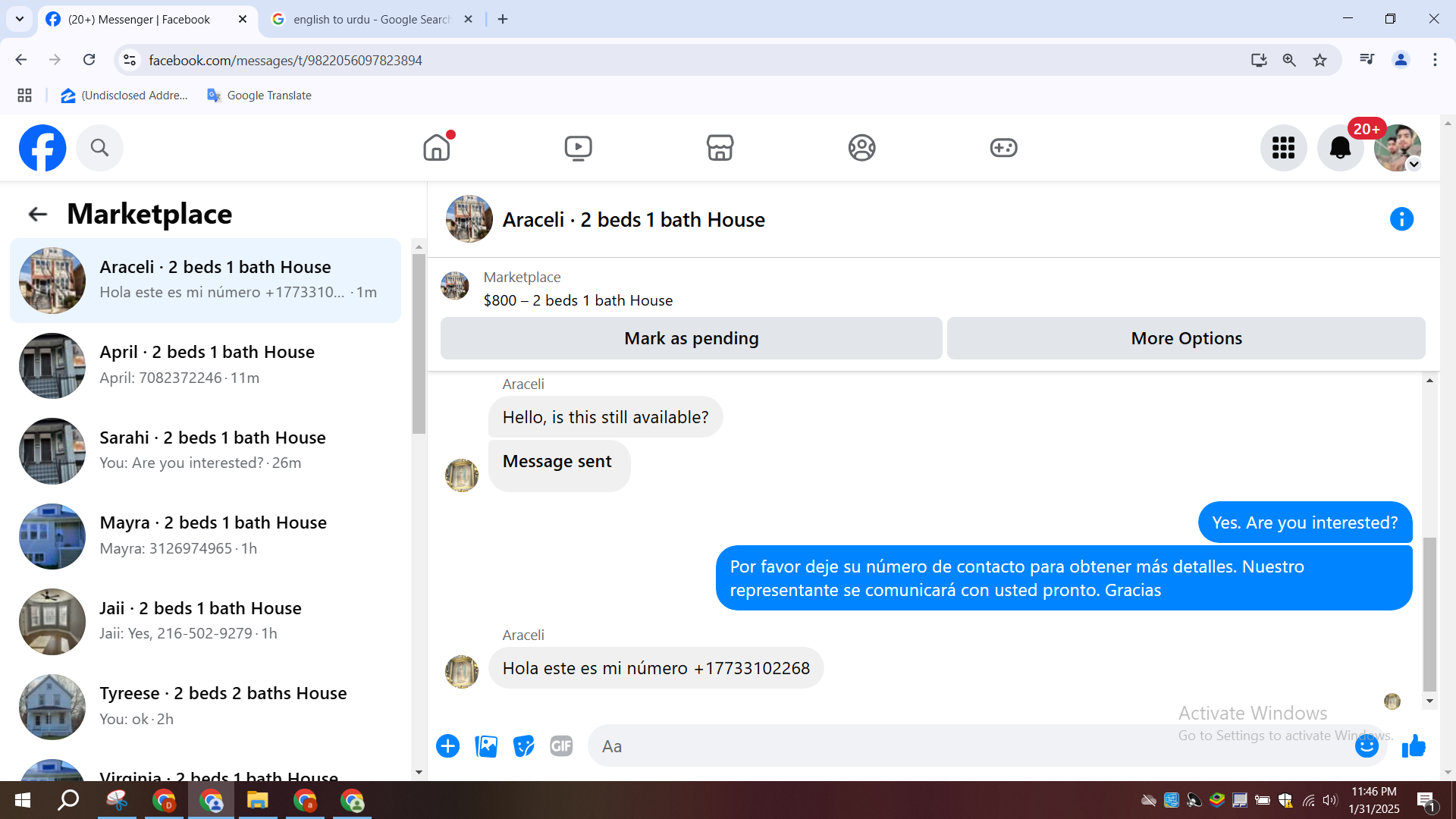Open the Groups icon in navbar
Image resolution: width=1456 pixels, height=819 pixels.
tap(862, 147)
